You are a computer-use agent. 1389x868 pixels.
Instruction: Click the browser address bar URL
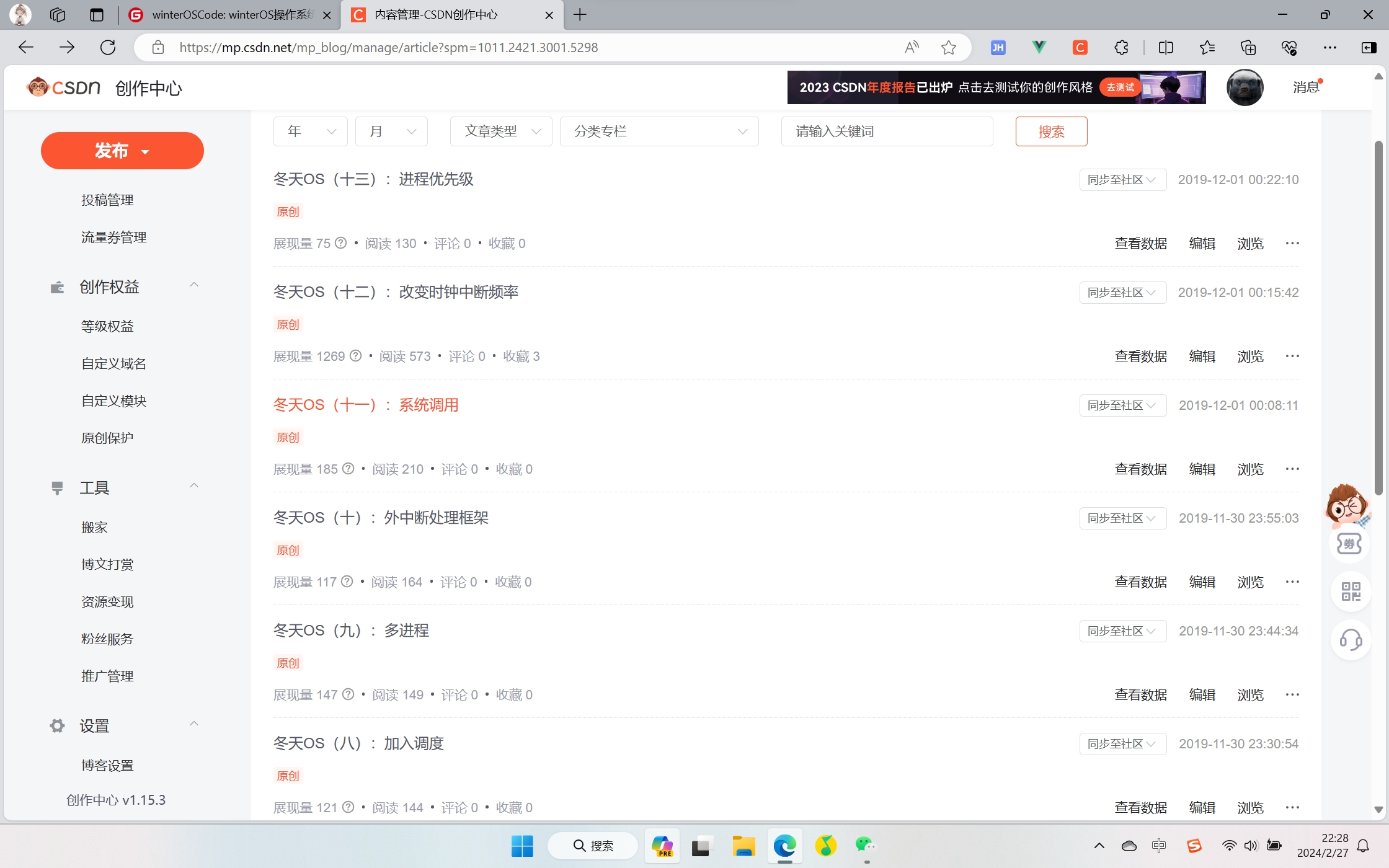click(388, 47)
